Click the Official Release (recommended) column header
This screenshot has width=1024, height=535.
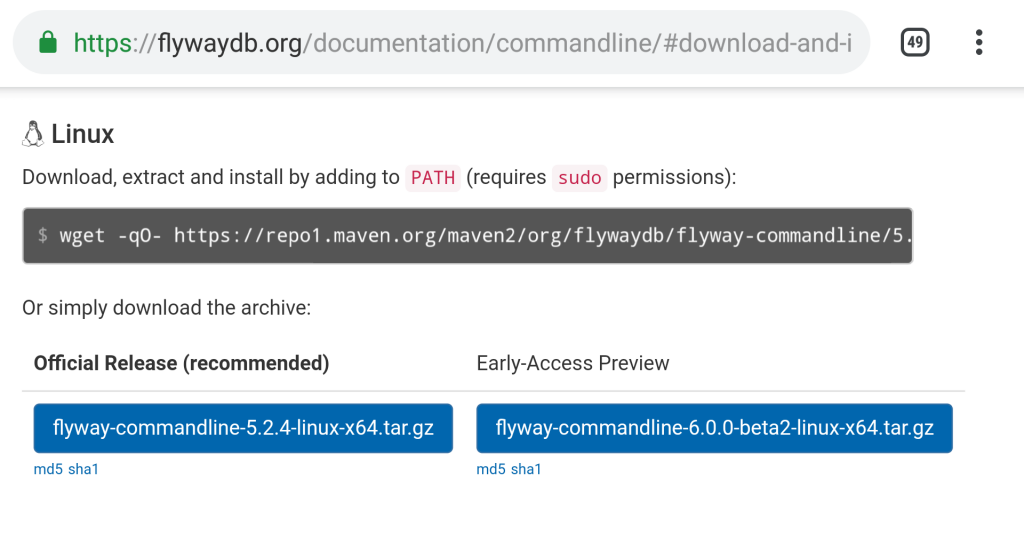coord(182,363)
